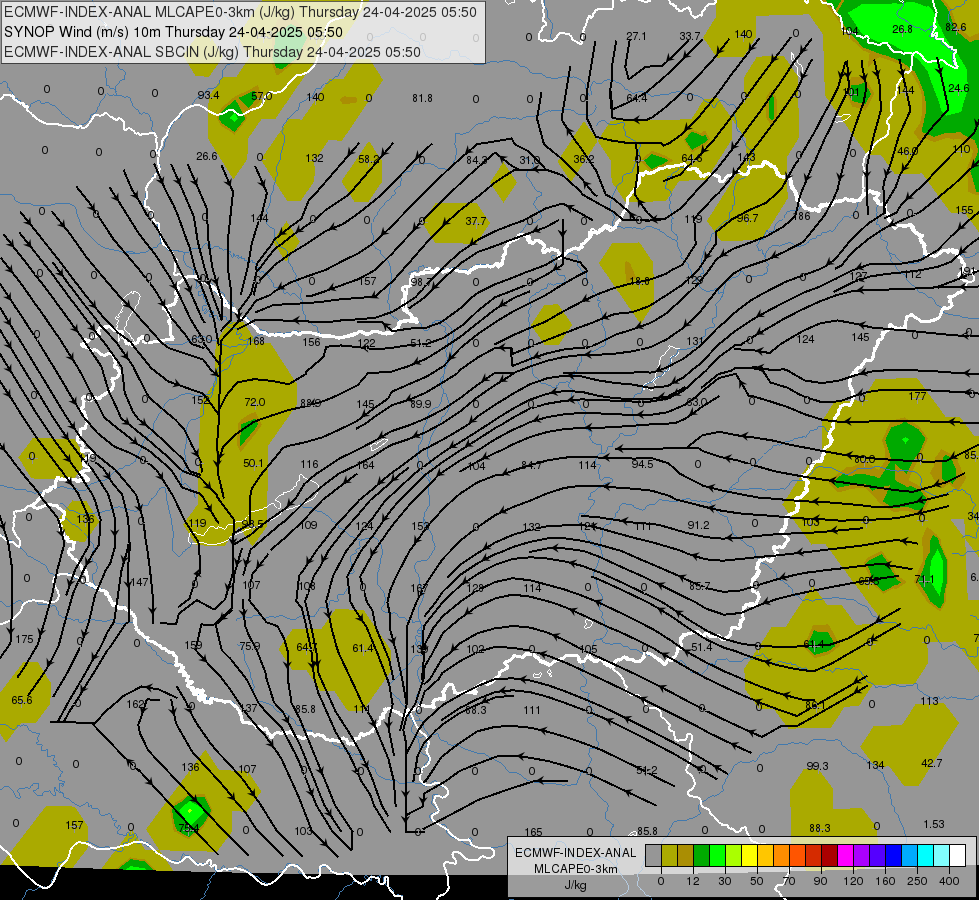Click the map value 186
This screenshot has width=979, height=900.
tap(801, 216)
